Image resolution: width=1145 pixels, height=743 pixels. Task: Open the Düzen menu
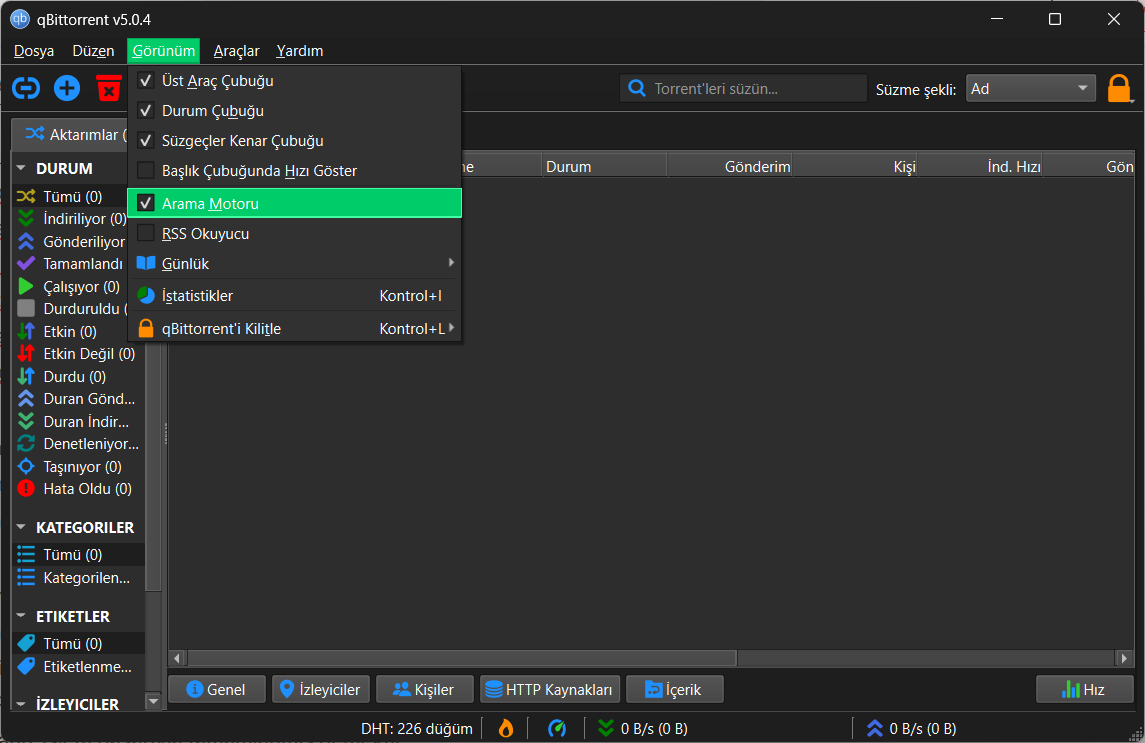93,51
